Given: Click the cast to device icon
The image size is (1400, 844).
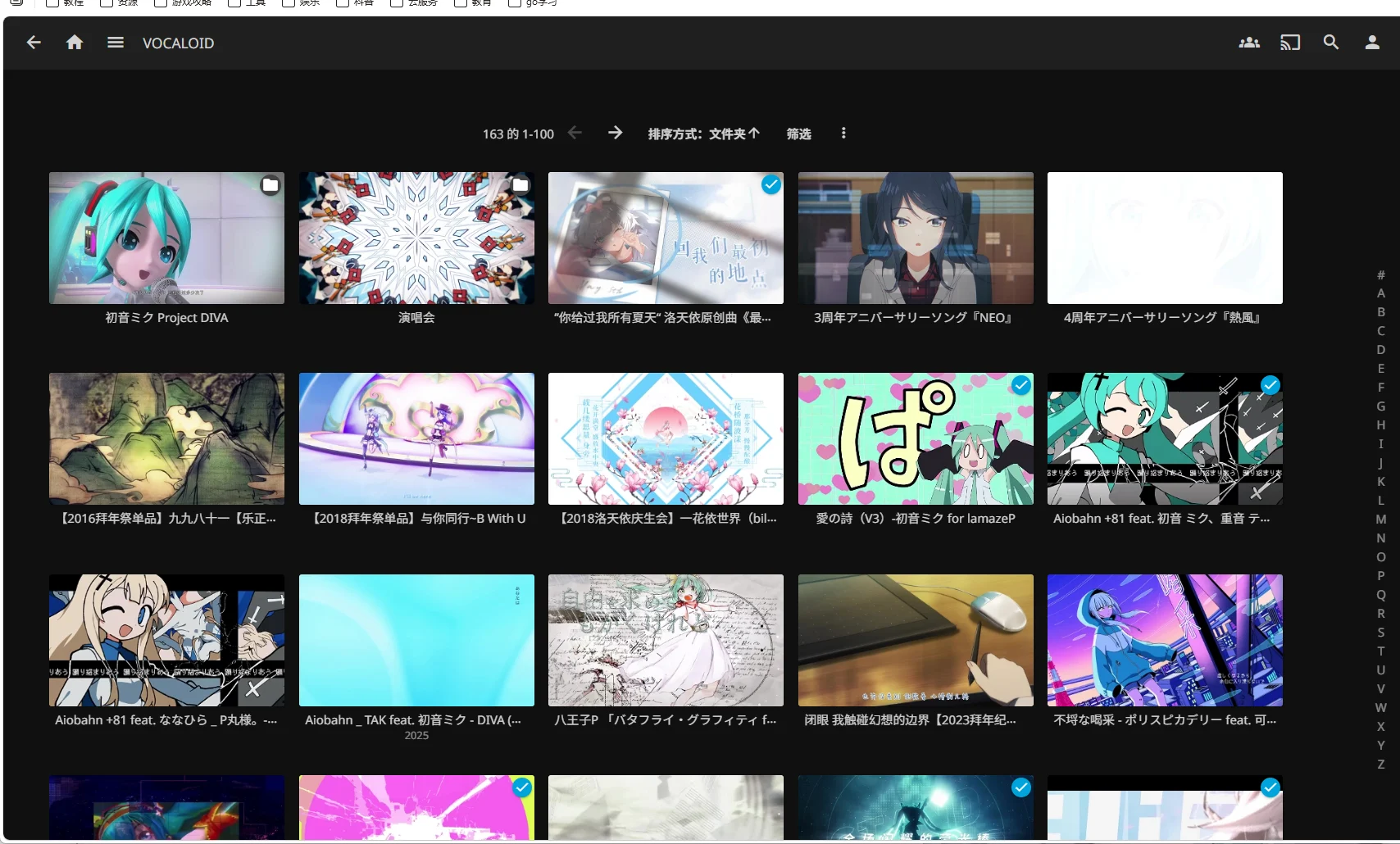Looking at the screenshot, I should [1290, 43].
